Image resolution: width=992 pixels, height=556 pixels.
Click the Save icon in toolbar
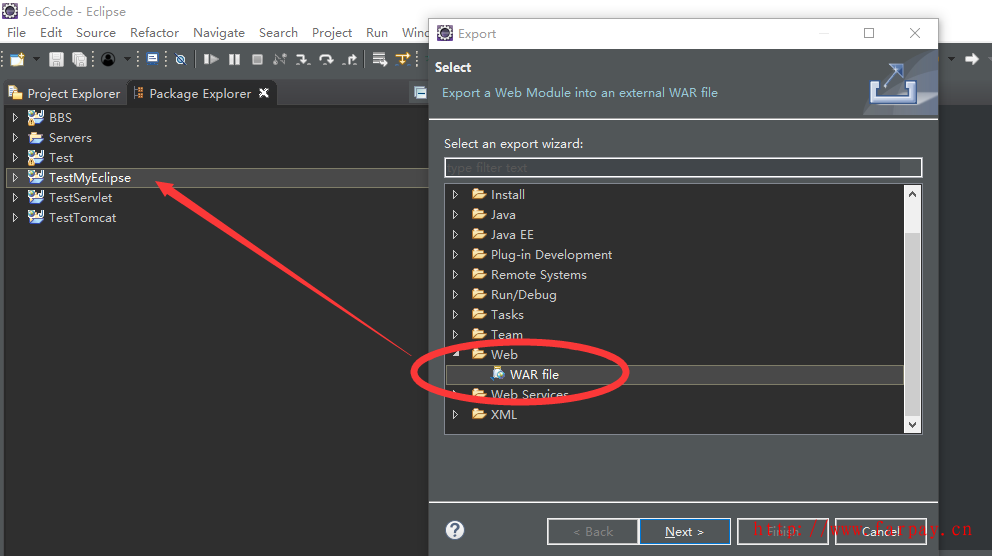(x=56, y=60)
